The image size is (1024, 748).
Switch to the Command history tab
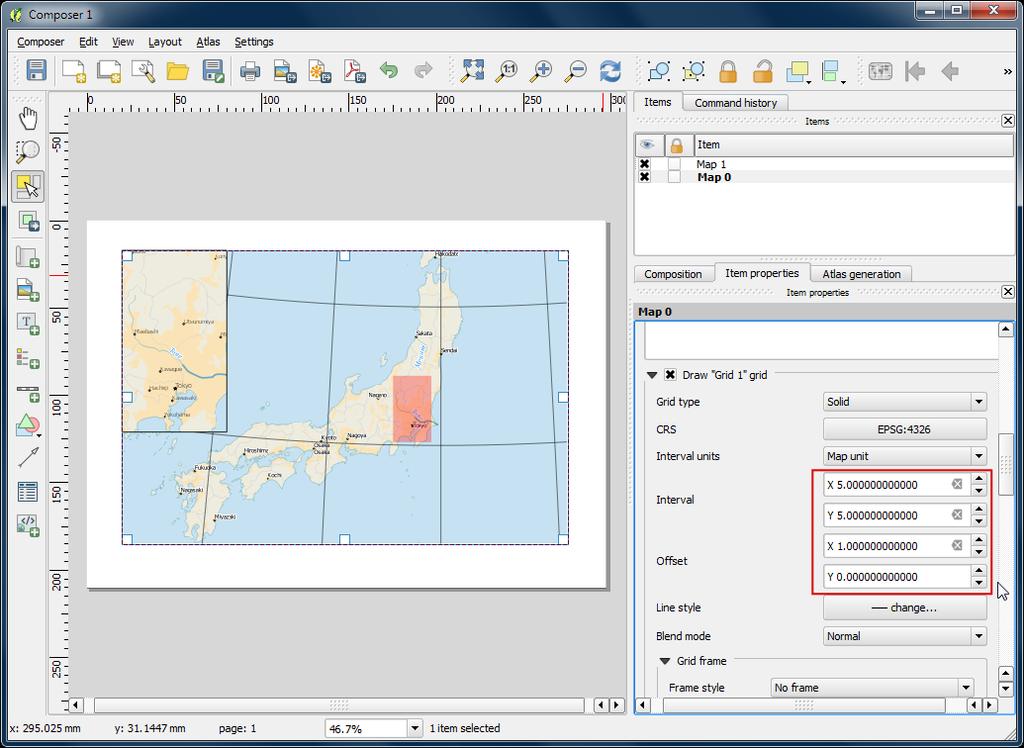(x=735, y=103)
